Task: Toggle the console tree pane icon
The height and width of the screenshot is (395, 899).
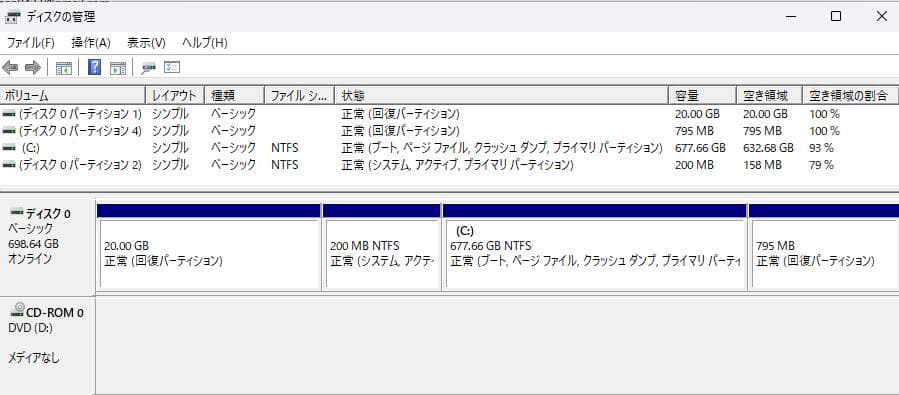Action: (64, 68)
